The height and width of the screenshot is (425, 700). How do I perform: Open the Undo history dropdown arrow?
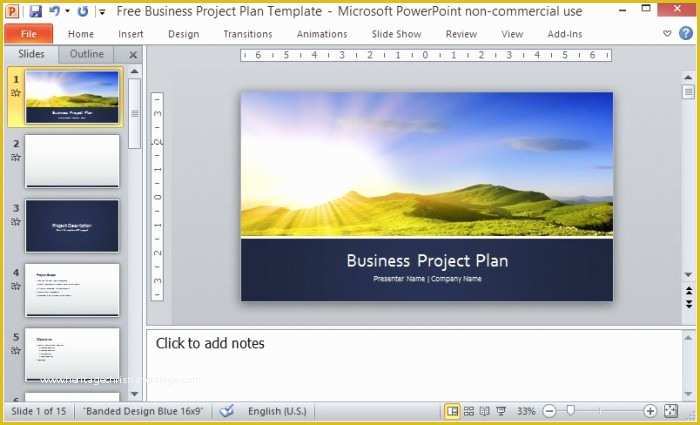(67, 11)
